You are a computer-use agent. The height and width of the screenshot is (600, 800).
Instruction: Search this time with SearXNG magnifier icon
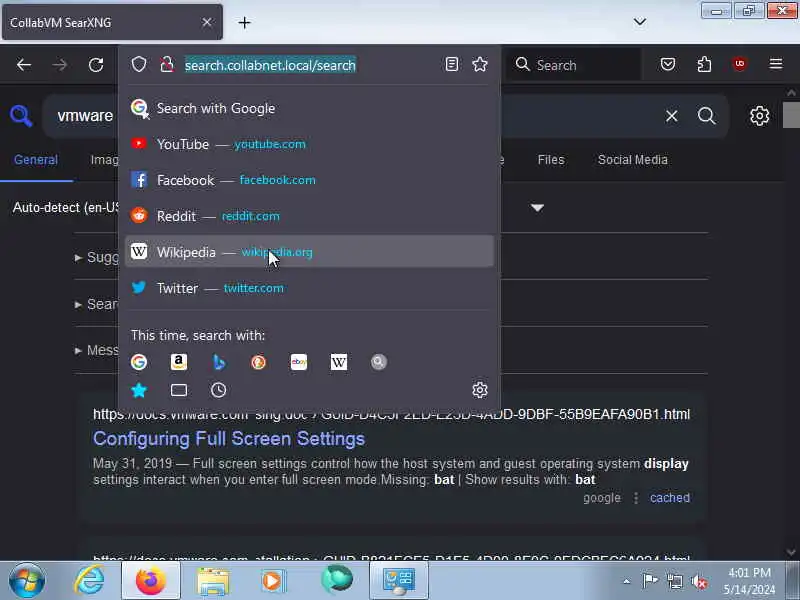(x=379, y=362)
